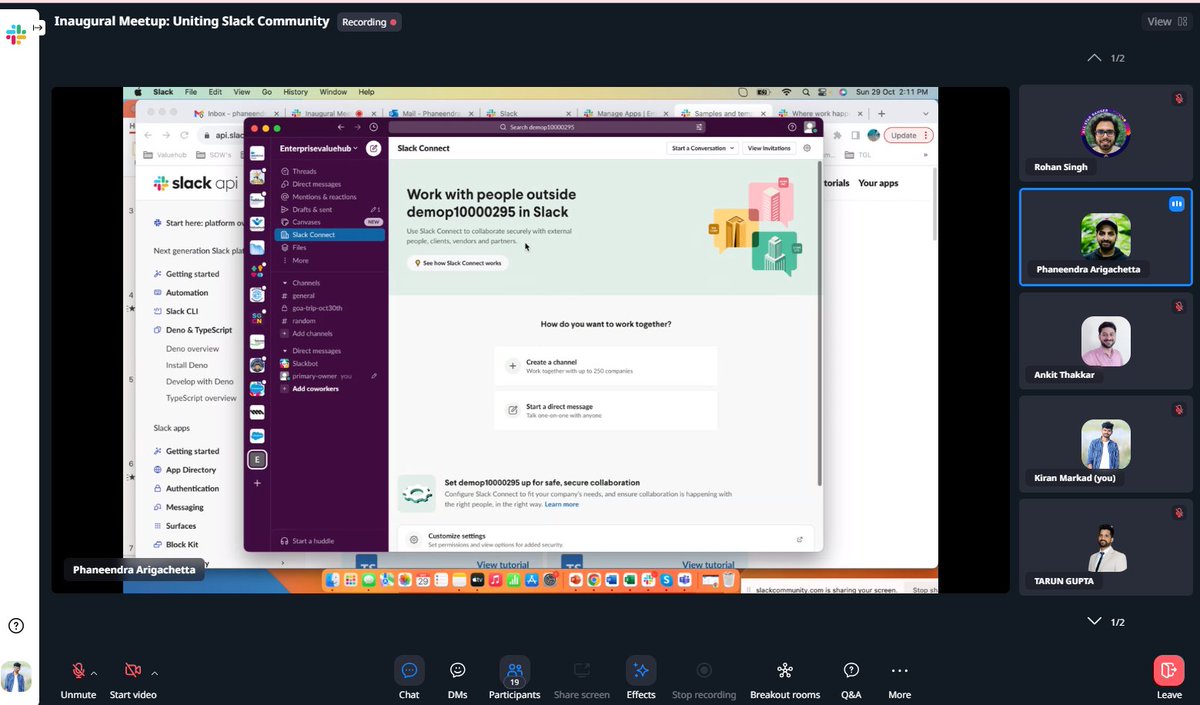Click the muted mic icon on Ankit Thakkar's tile
The height and width of the screenshot is (705, 1200).
[1179, 307]
